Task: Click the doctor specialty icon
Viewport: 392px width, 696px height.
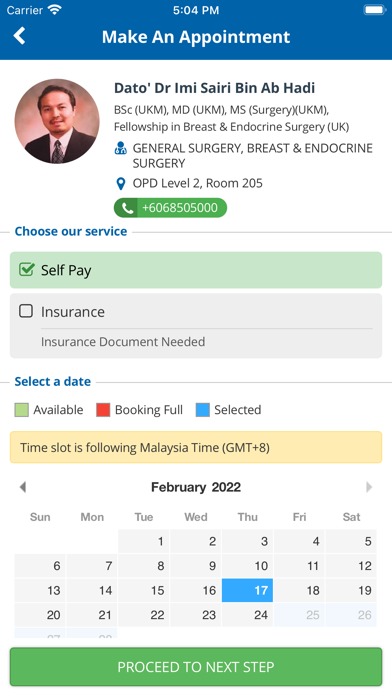Action: click(x=120, y=148)
